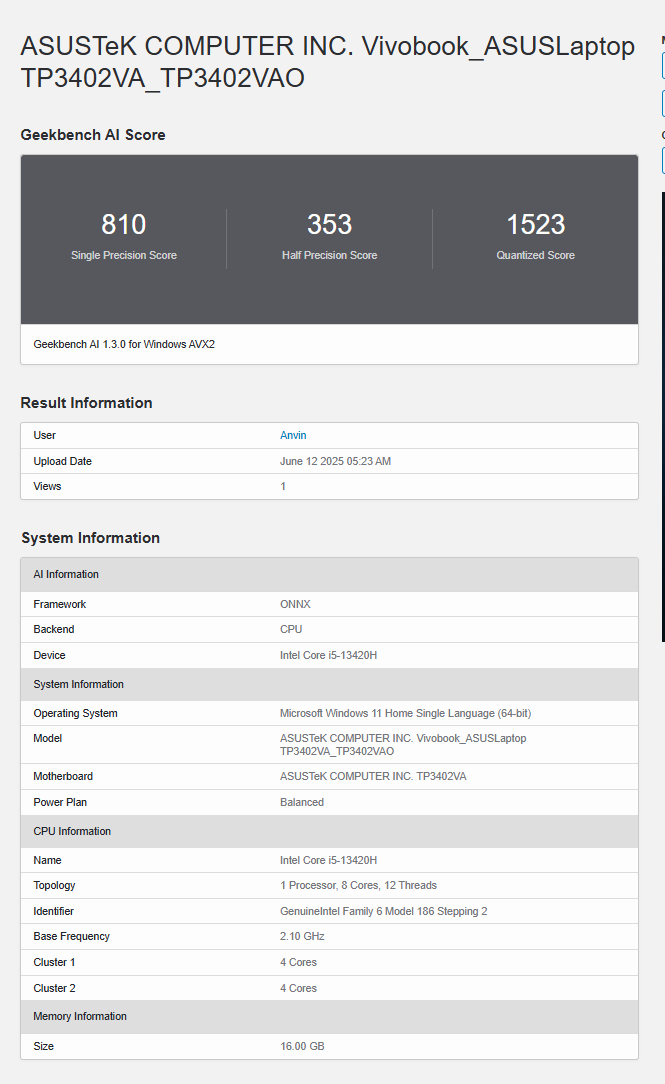Click the 'Power Plan' row label
The image size is (665, 1084).
[x=60, y=802]
